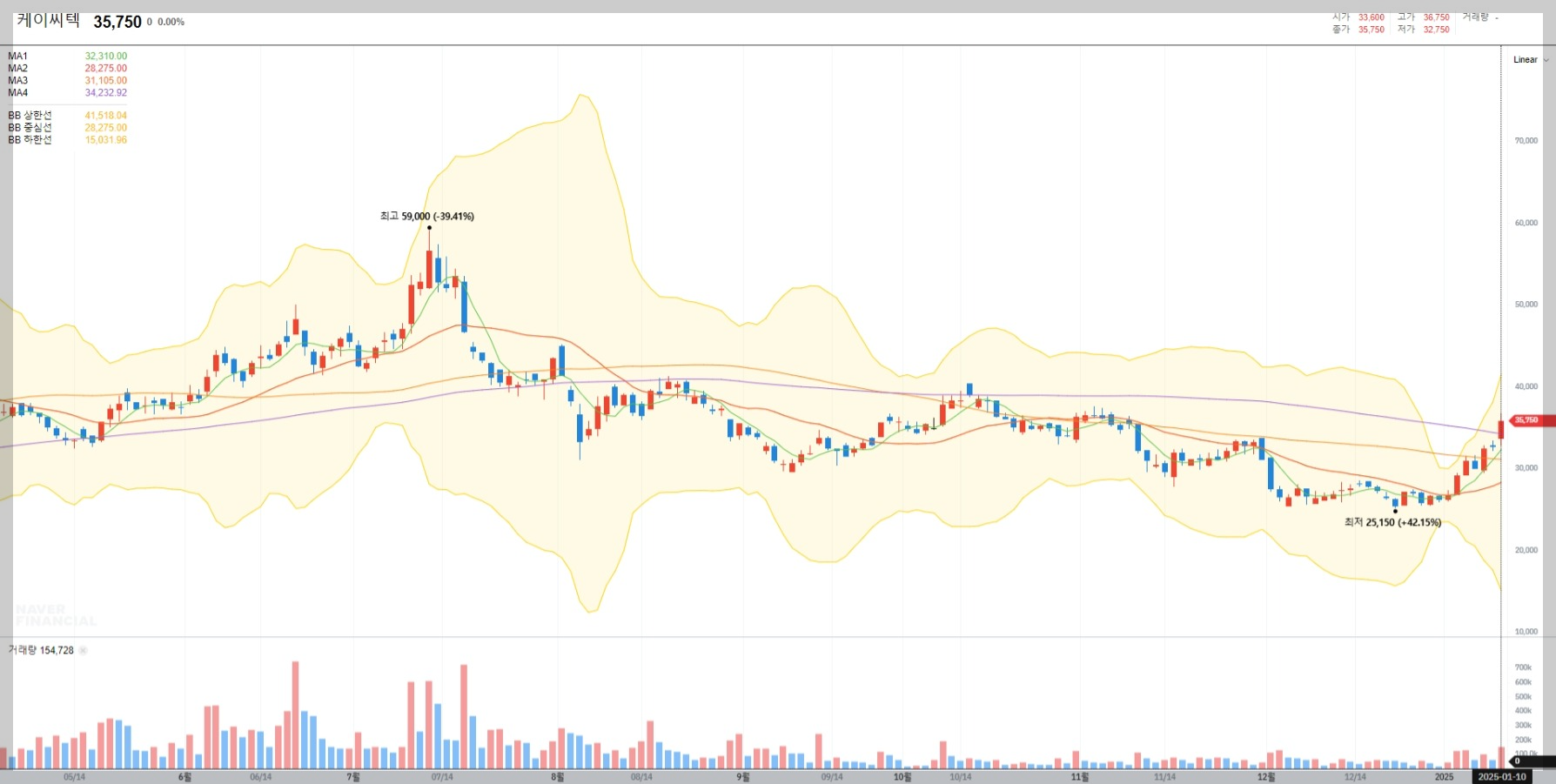Click the current price 35,750 in the header
1556x784 pixels.
(x=117, y=22)
